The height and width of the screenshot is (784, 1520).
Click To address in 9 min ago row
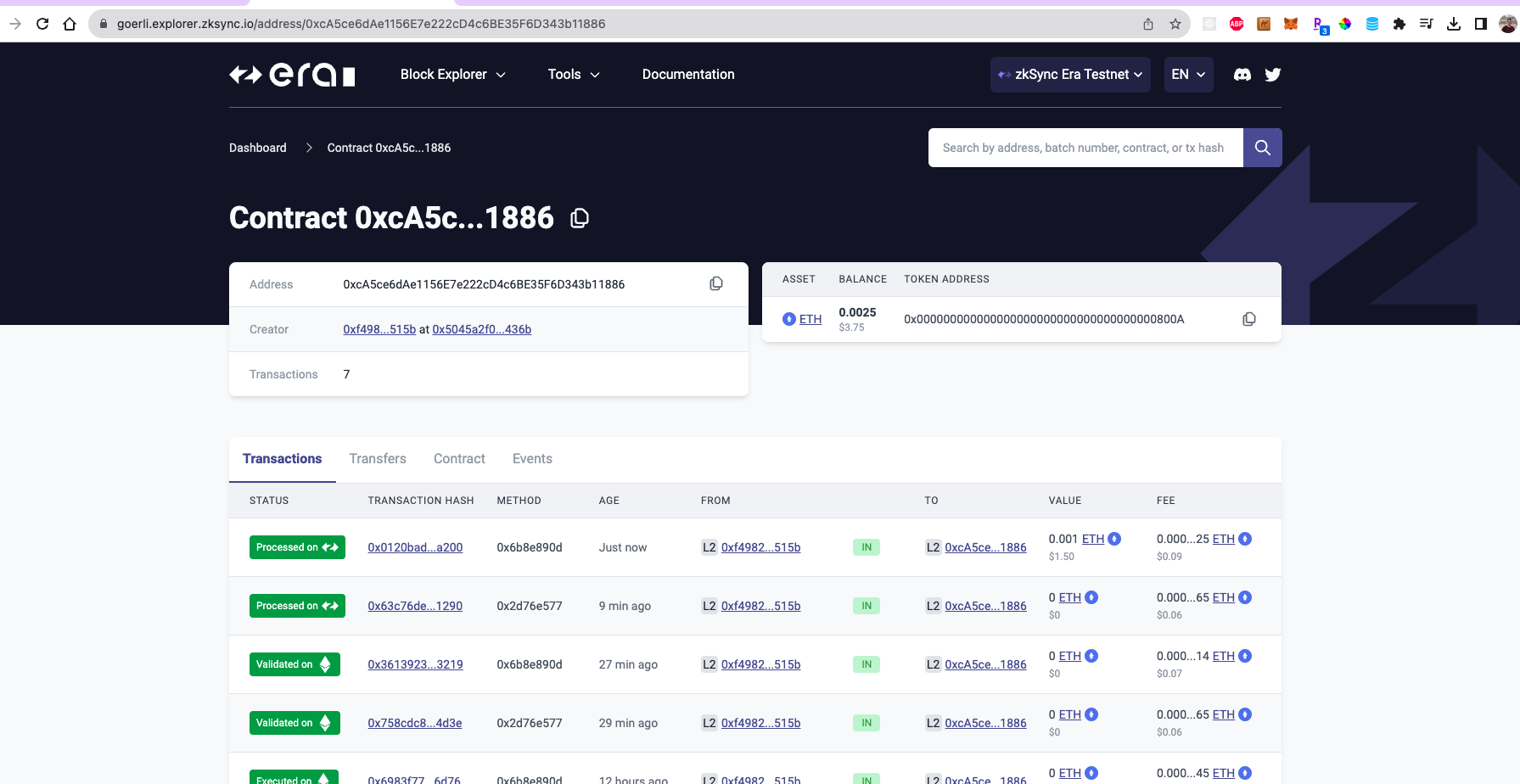coord(985,606)
